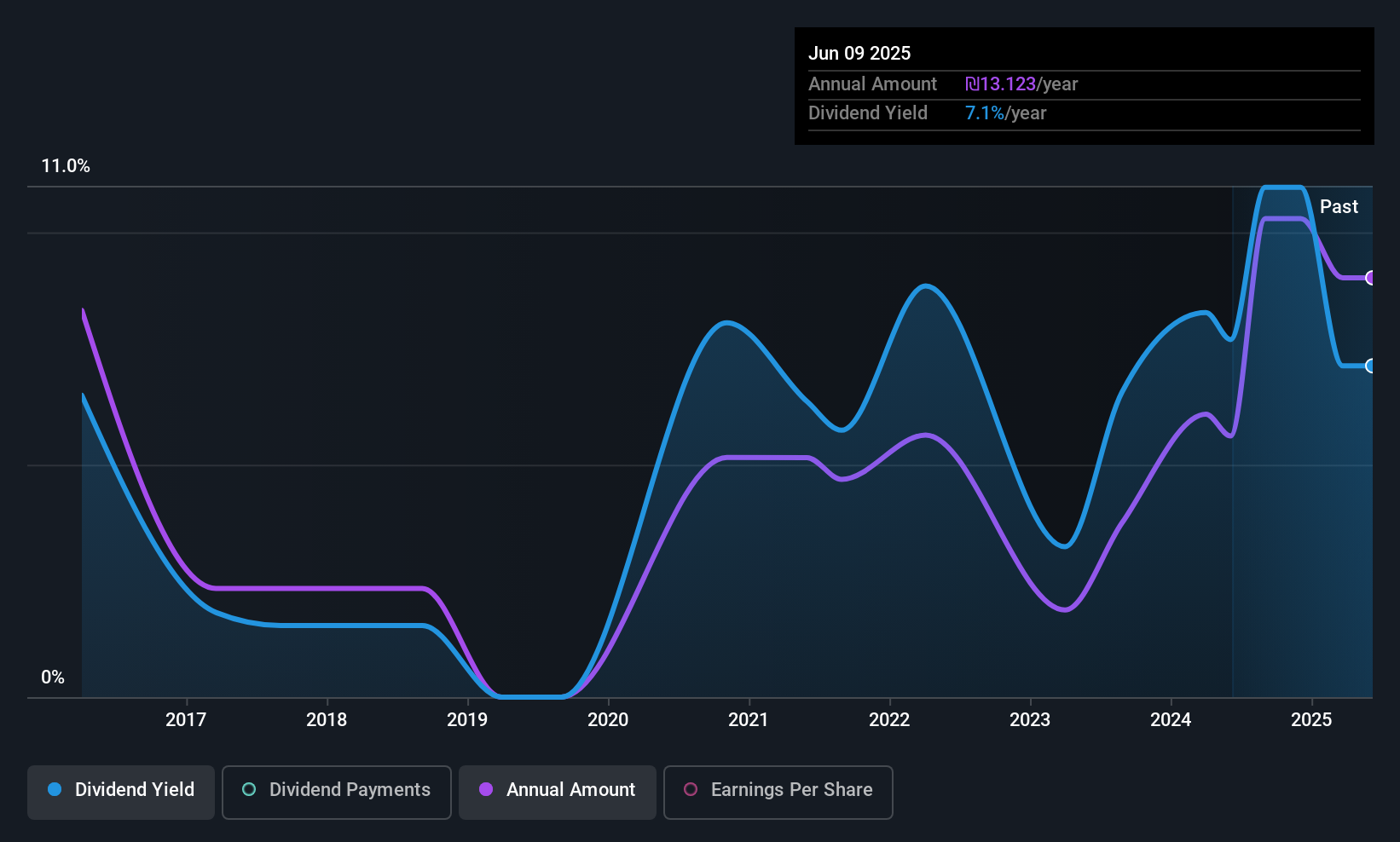Click the 2021 x-axis label

(x=749, y=719)
